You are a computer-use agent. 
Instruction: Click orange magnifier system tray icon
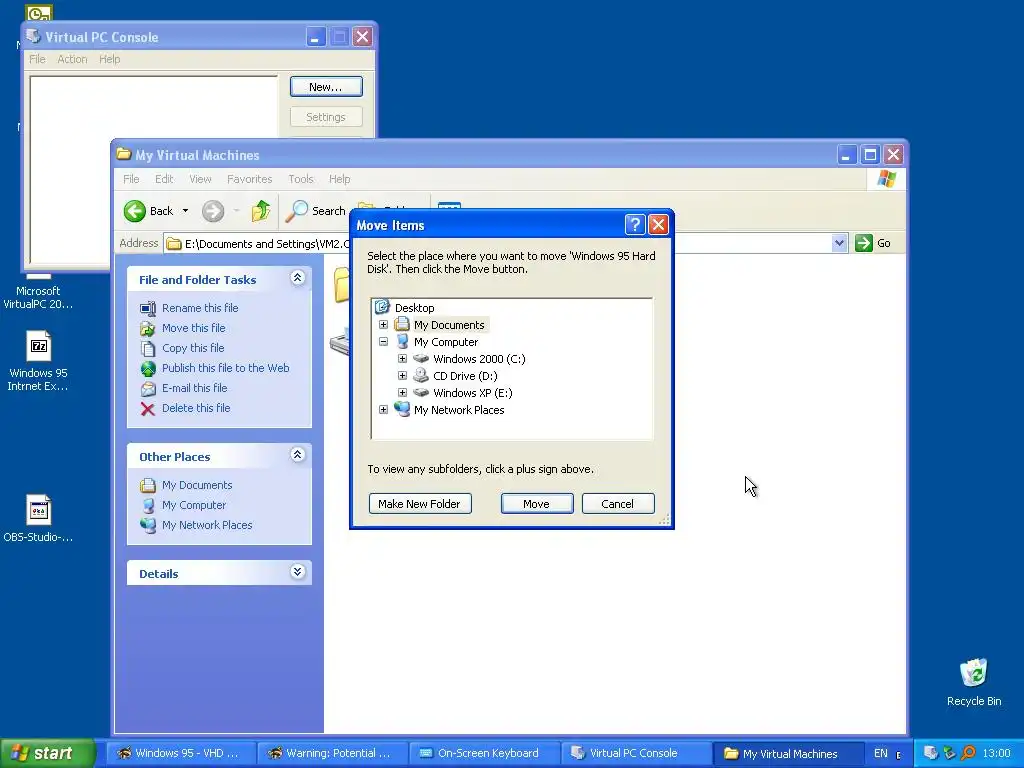968,753
